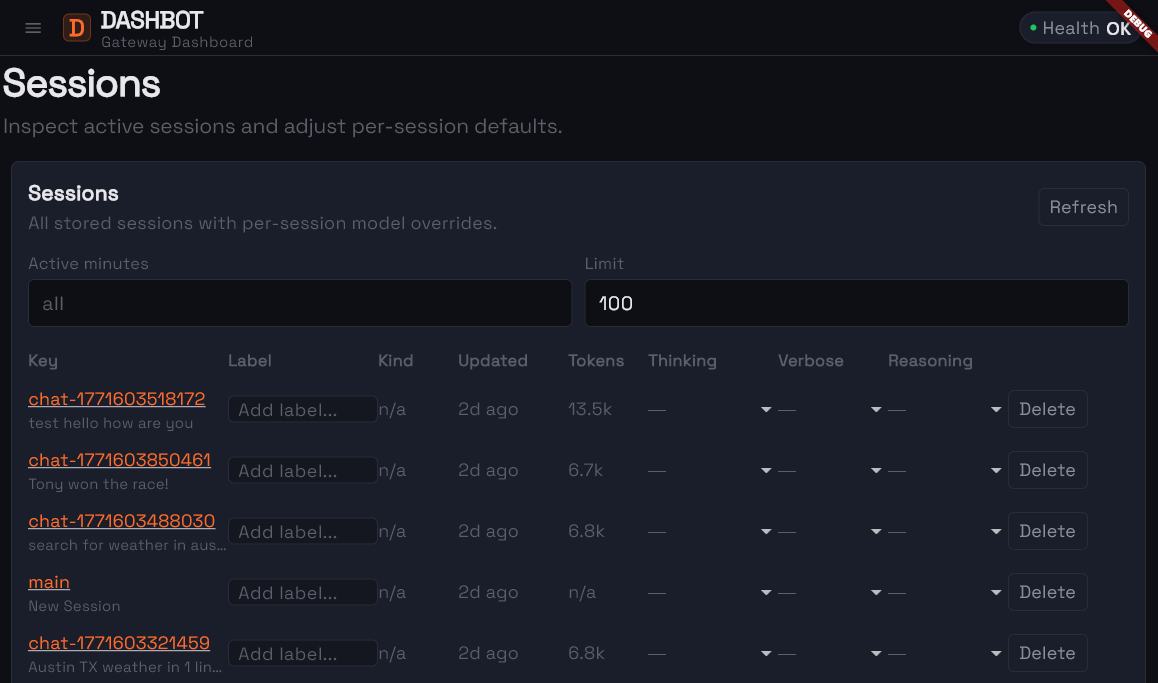Click the Add label field for chat-1771603850461
Image resolution: width=1158 pixels, height=683 pixels.
point(302,470)
